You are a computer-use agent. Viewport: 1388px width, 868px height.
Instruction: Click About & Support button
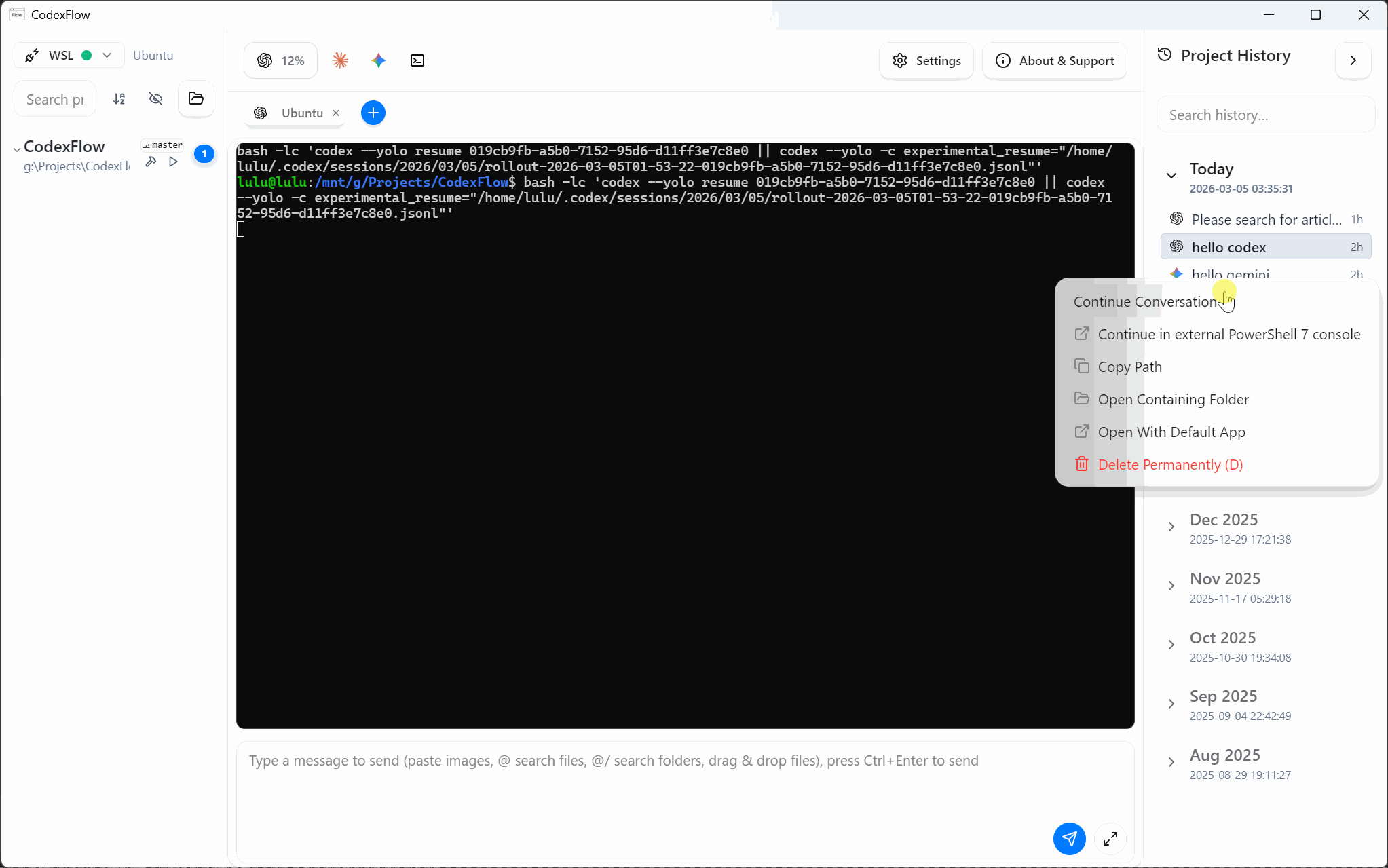tap(1055, 61)
